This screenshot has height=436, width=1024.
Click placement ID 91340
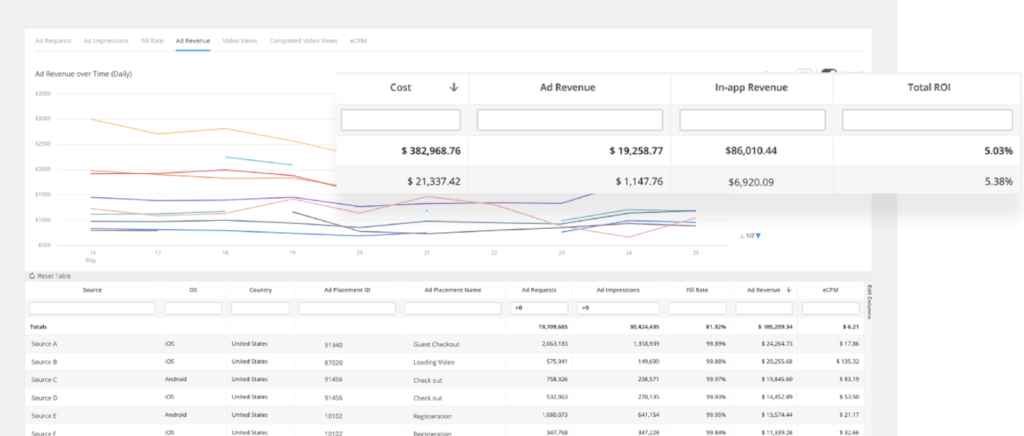333,344
